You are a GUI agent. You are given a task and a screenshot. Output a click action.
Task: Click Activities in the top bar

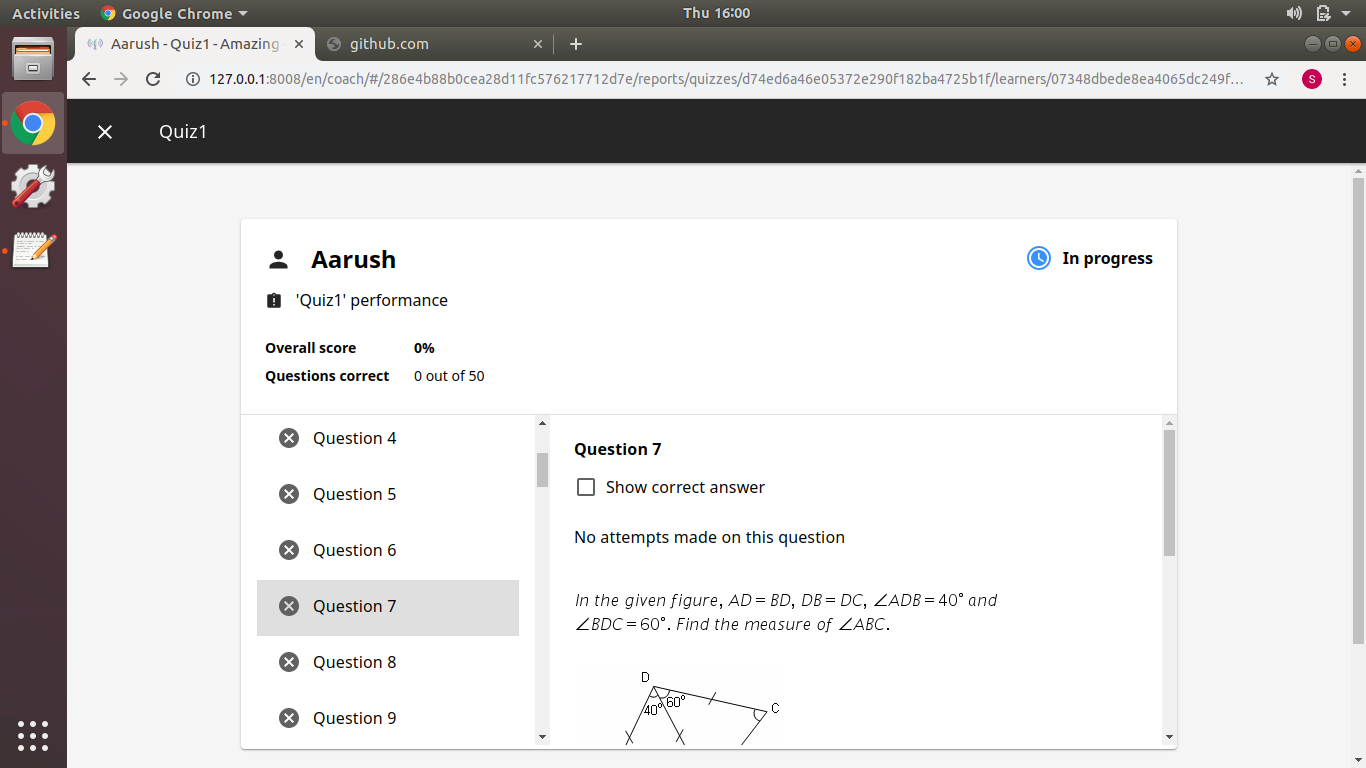click(x=46, y=13)
